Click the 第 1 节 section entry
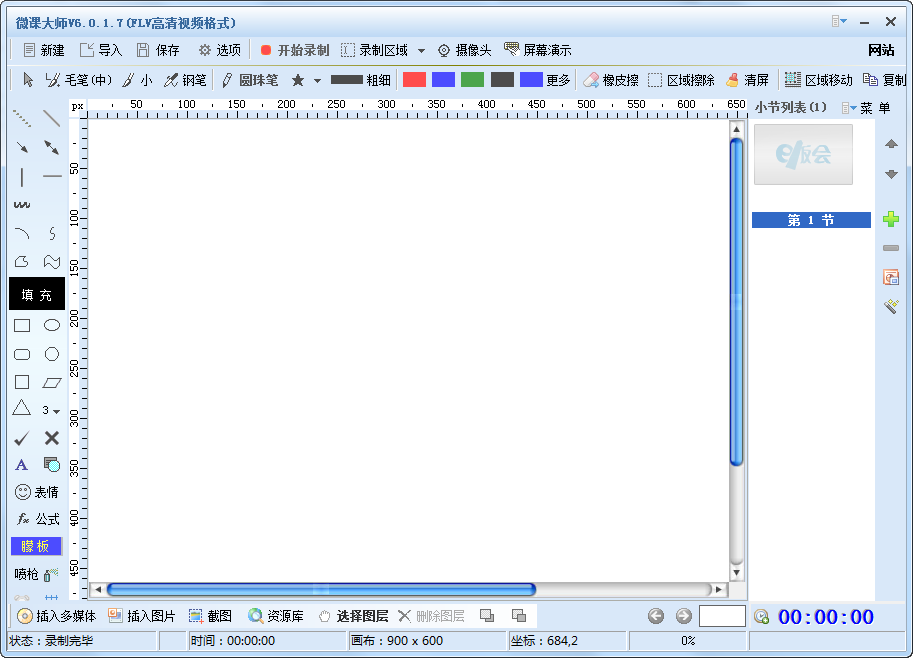 click(810, 220)
